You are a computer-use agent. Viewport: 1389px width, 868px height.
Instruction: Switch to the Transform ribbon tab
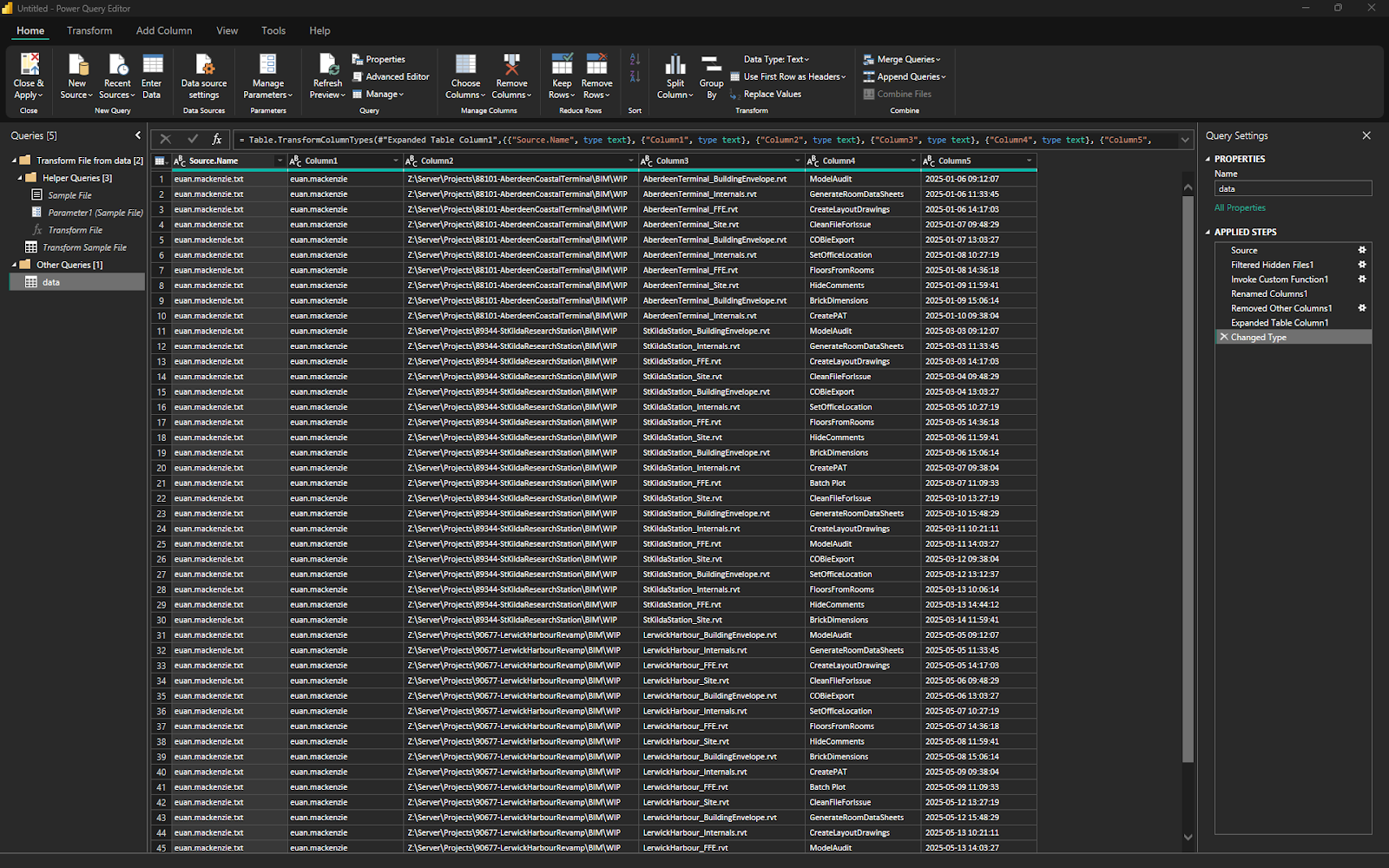coord(89,30)
